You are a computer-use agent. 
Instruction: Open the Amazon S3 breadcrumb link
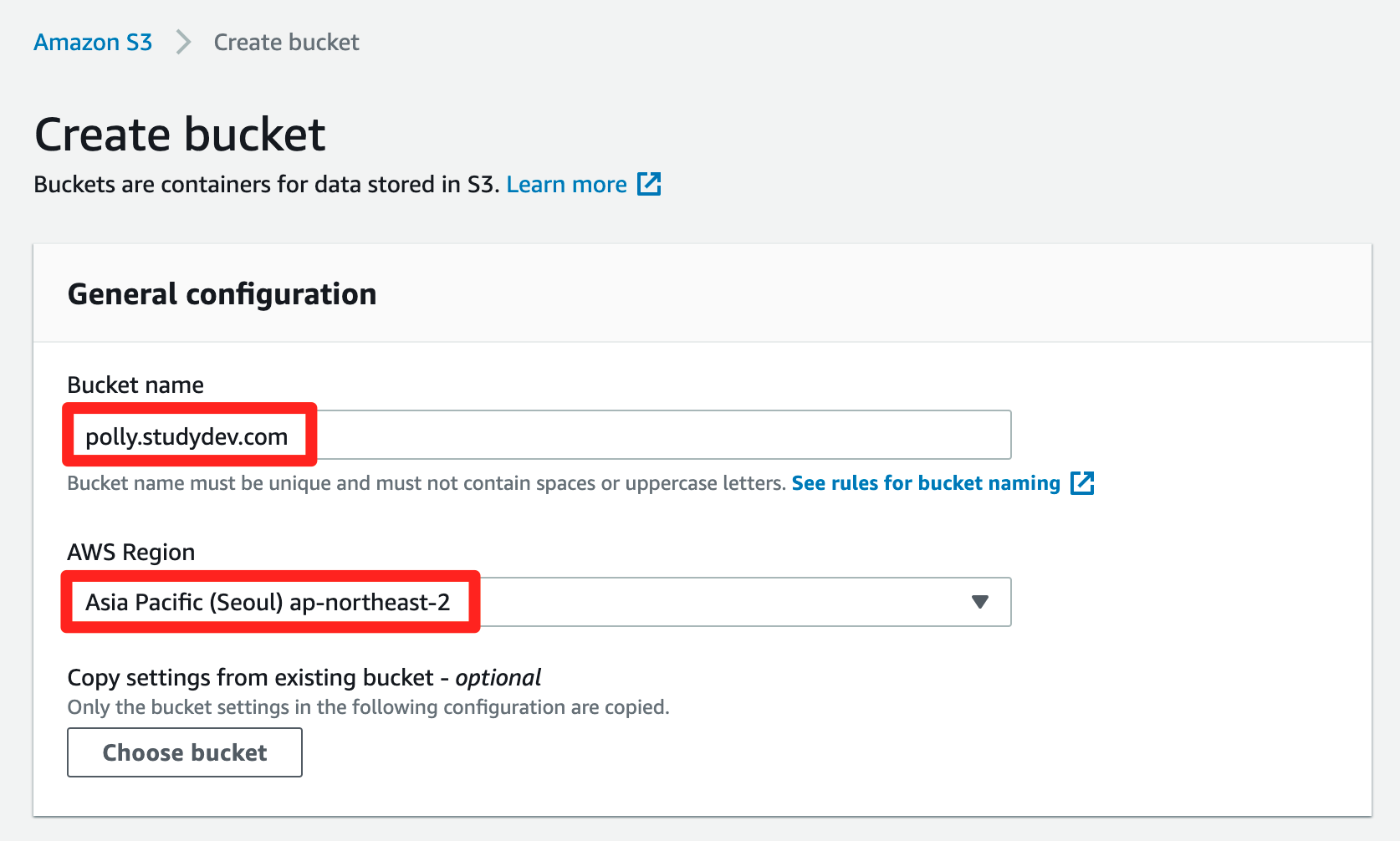tap(93, 43)
